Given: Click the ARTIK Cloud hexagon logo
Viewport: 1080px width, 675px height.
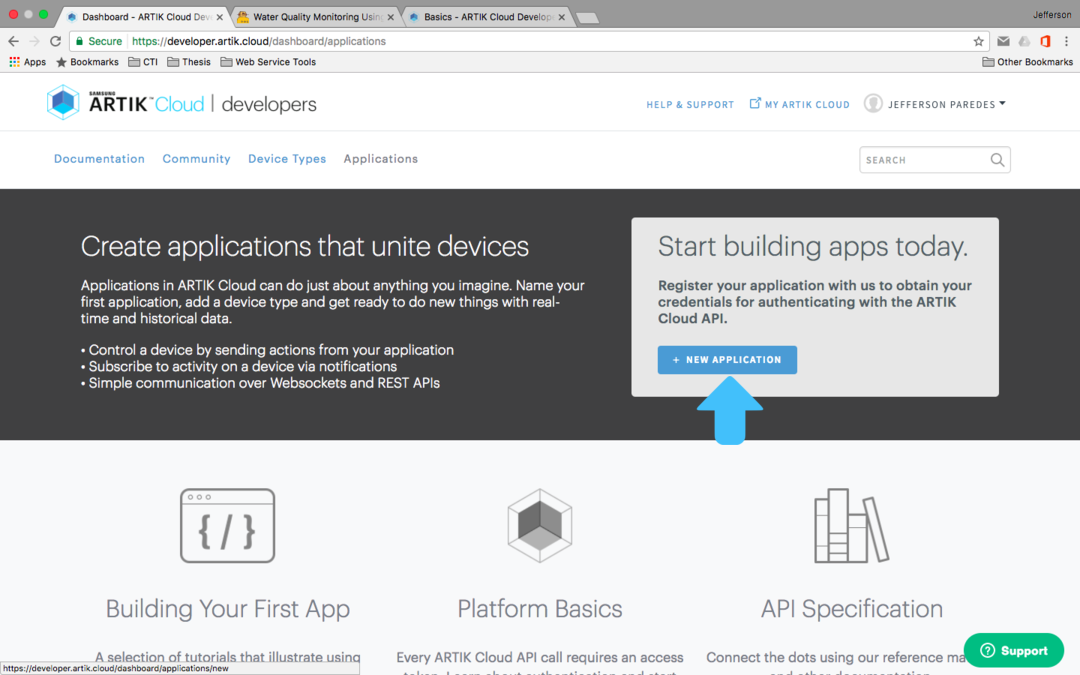Looking at the screenshot, I should 63,103.
